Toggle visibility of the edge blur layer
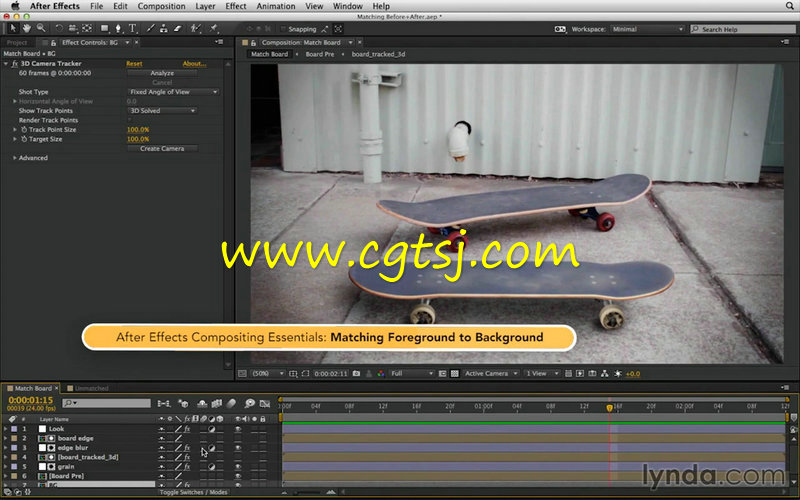The height and width of the screenshot is (500, 800). (238, 448)
